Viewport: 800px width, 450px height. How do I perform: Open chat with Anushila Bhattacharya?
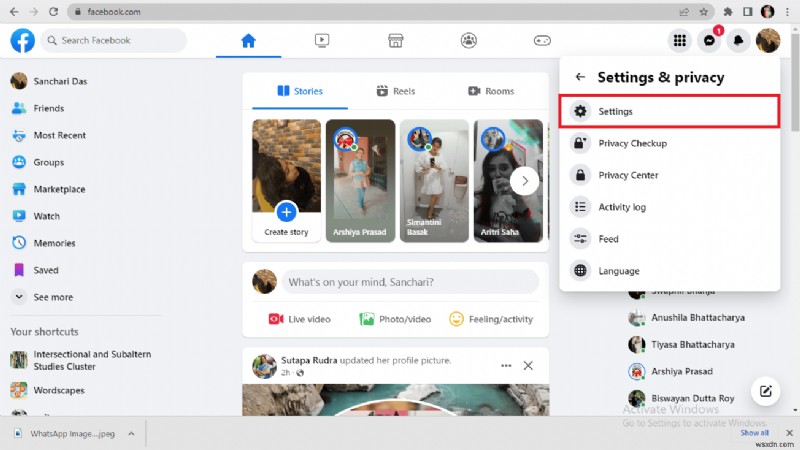coord(699,318)
